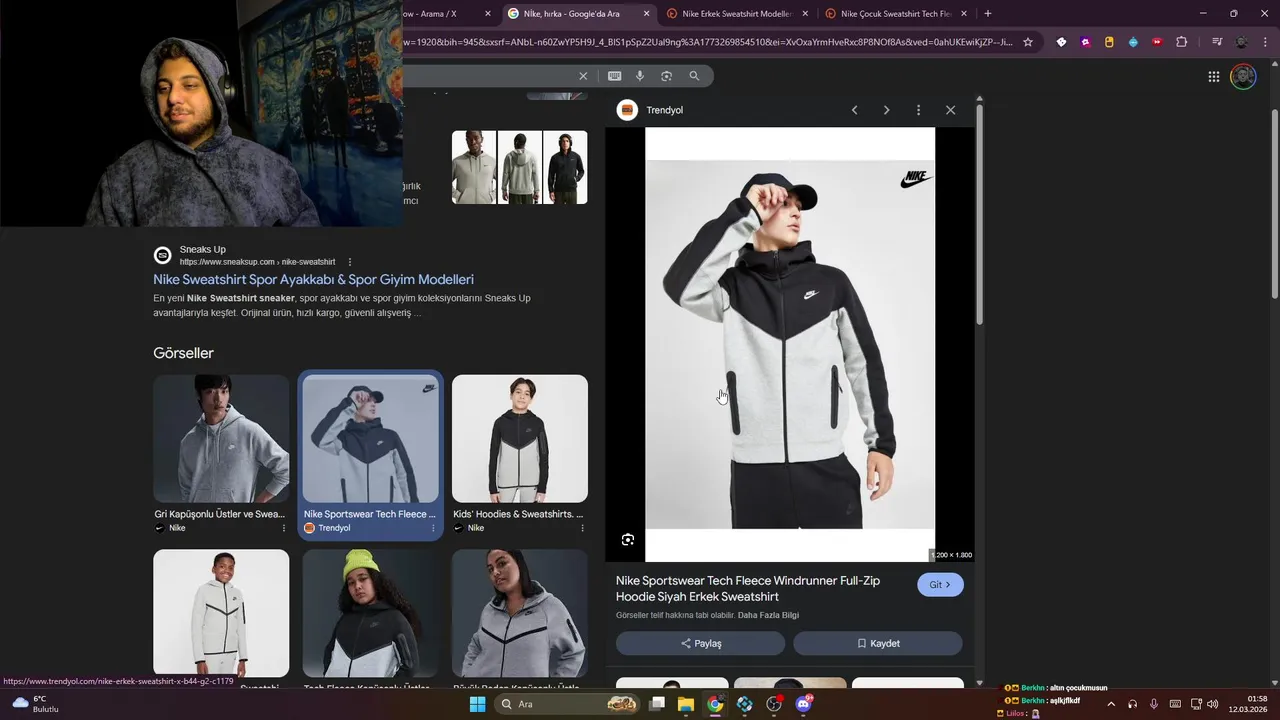This screenshot has width=1280, height=720.
Task: Open the taskbar volume control
Action: 1213,704
